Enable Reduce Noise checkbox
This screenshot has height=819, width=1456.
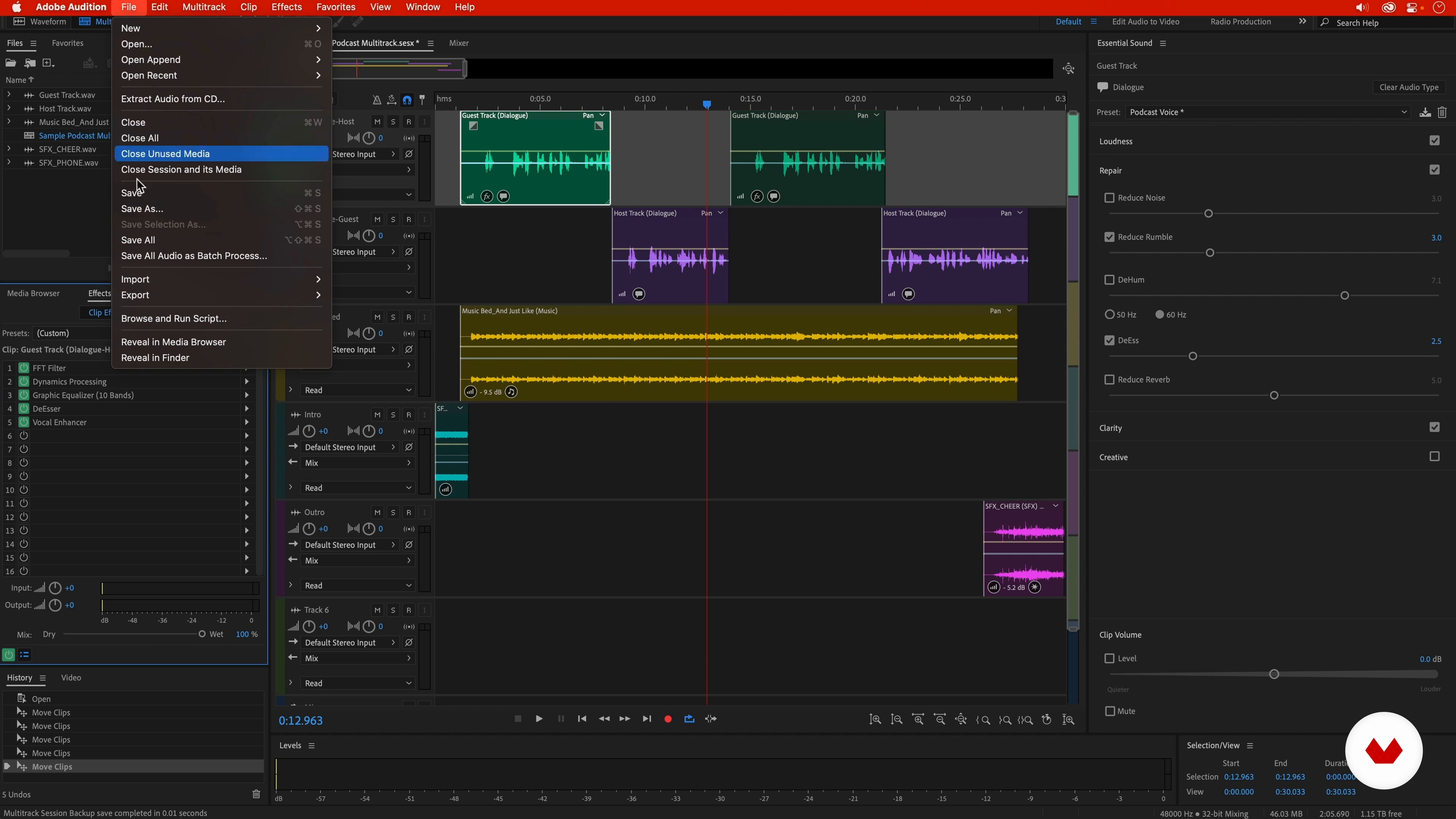point(1109,198)
